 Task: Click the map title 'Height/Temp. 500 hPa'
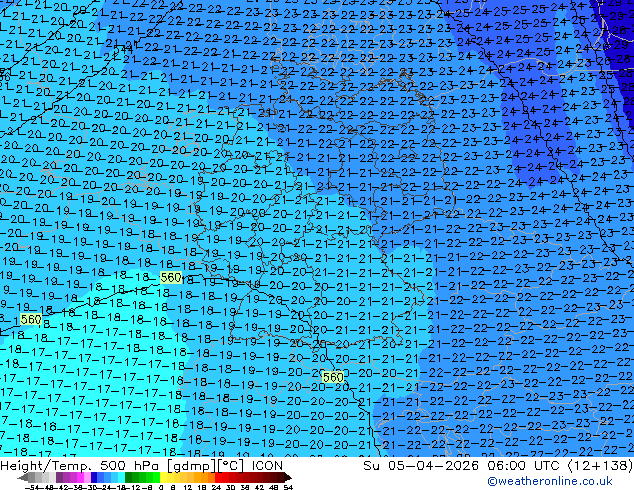[81, 465]
